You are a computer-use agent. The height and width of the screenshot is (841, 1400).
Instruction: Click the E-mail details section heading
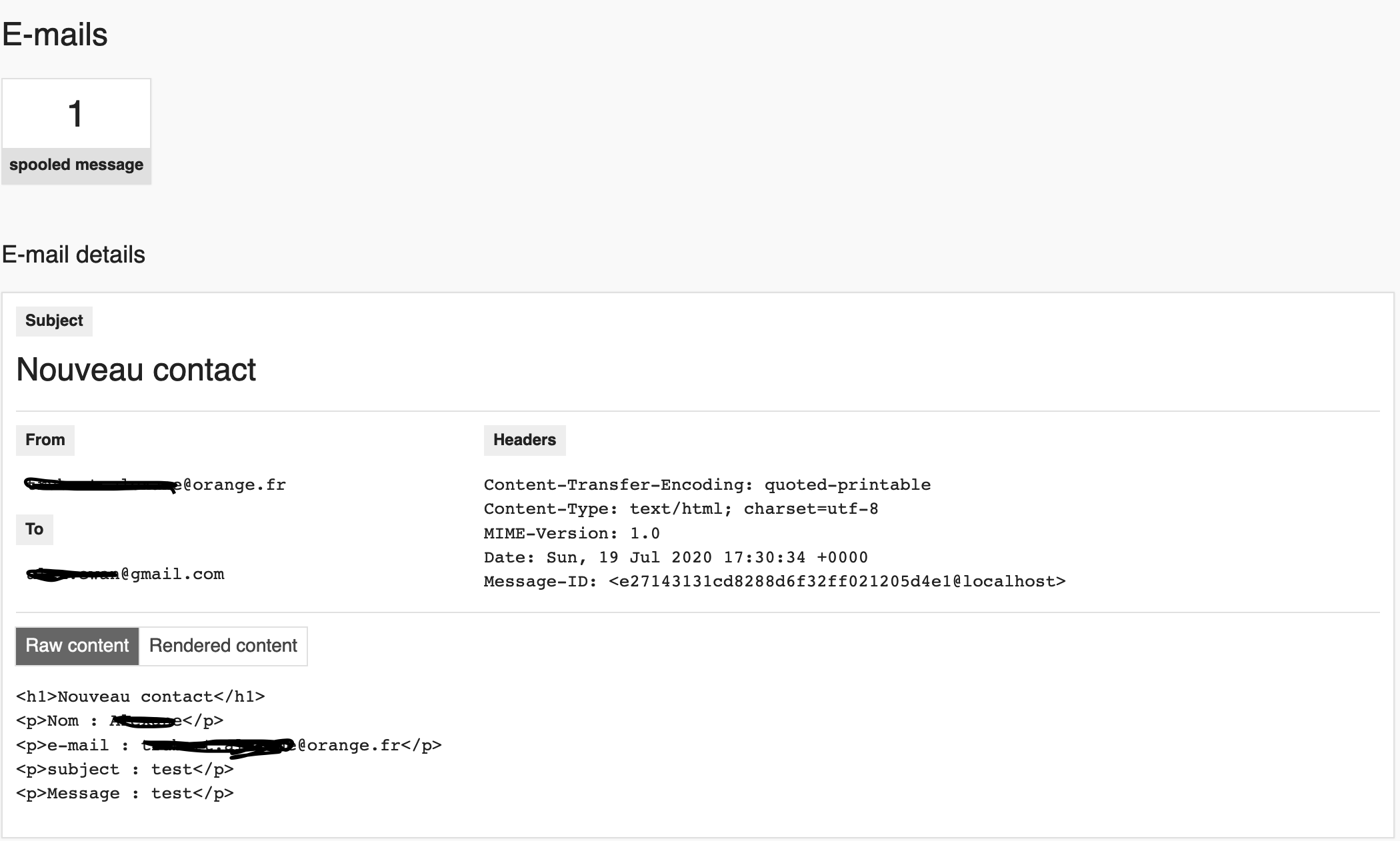tap(73, 255)
